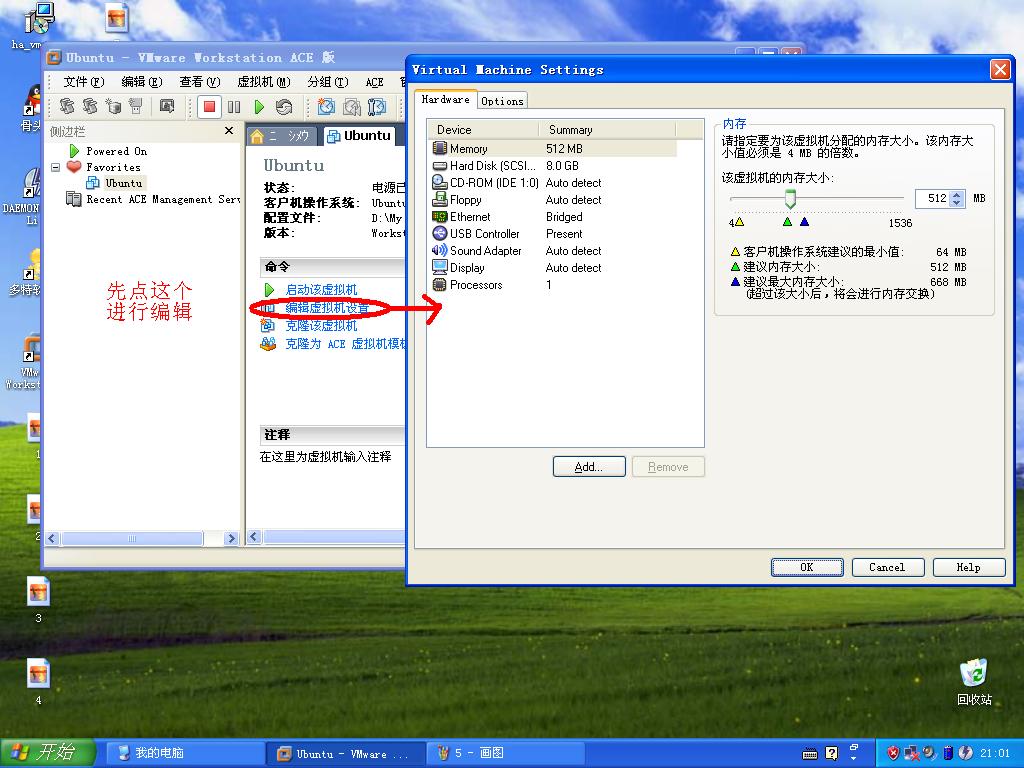
Task: Open the Recycle Bin (回收站) desktop icon
Action: [974, 682]
